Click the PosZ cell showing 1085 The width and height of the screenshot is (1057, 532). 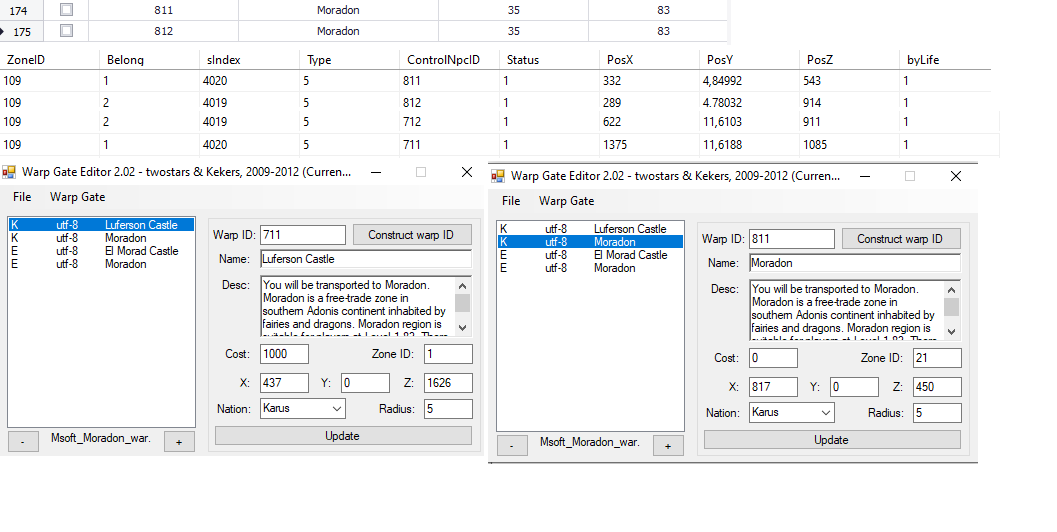849,144
